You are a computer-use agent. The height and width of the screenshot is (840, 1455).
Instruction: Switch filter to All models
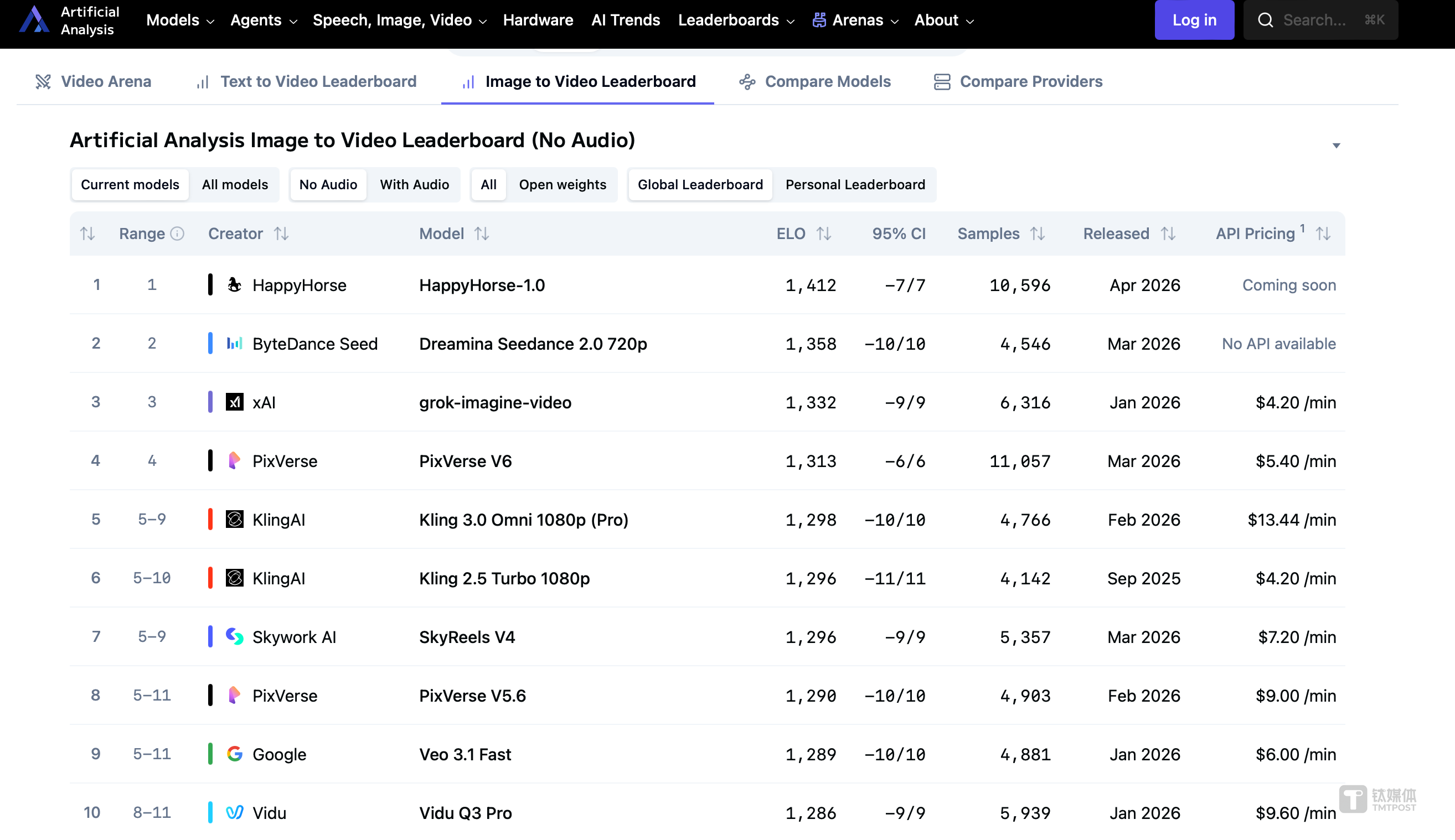point(234,185)
